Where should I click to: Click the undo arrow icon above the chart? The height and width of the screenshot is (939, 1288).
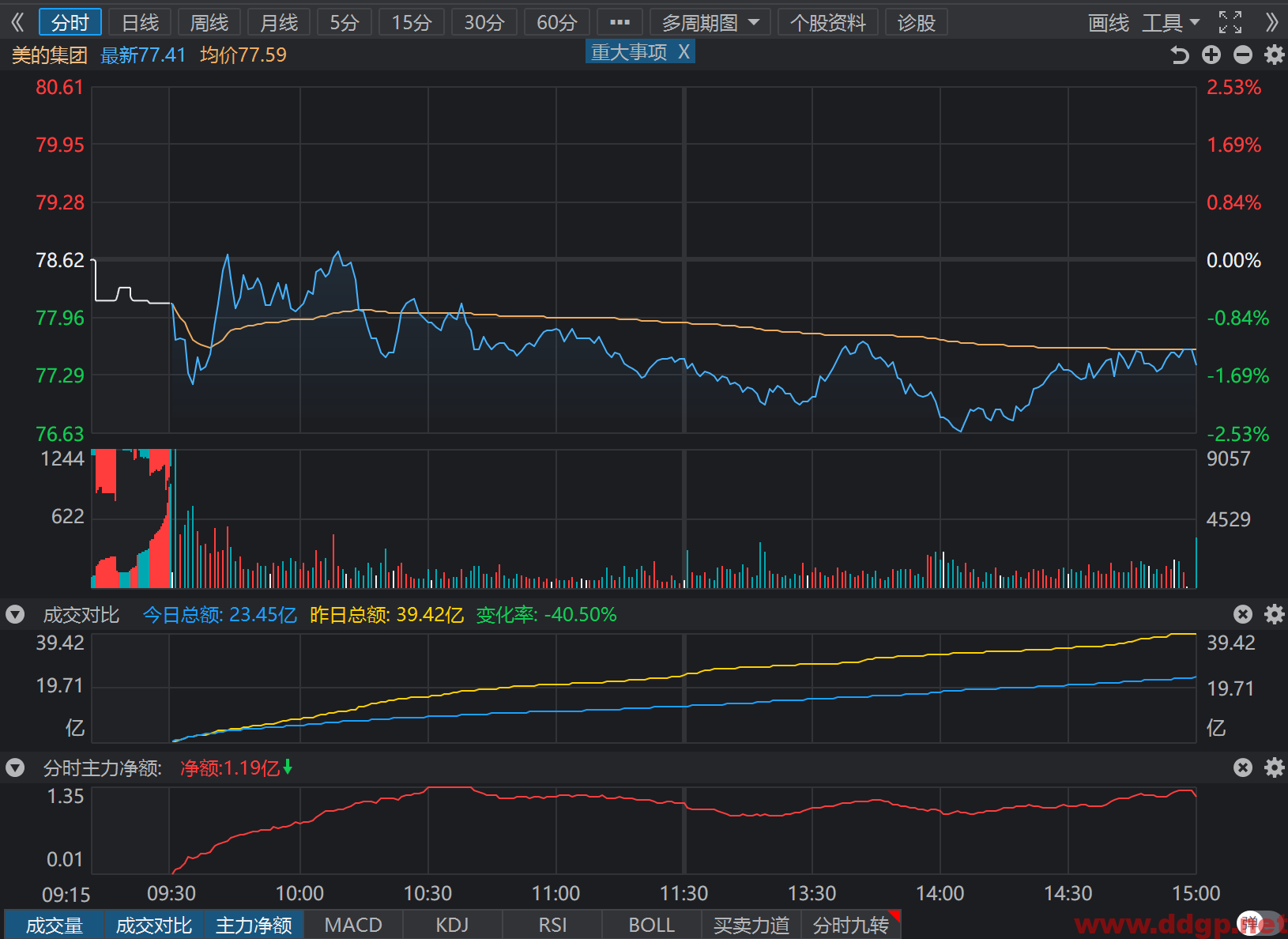click(x=1180, y=55)
